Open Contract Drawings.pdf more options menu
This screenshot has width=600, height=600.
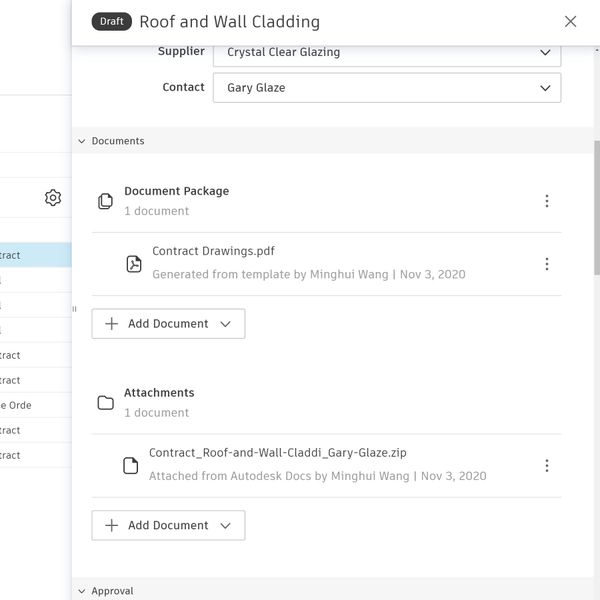tap(546, 264)
